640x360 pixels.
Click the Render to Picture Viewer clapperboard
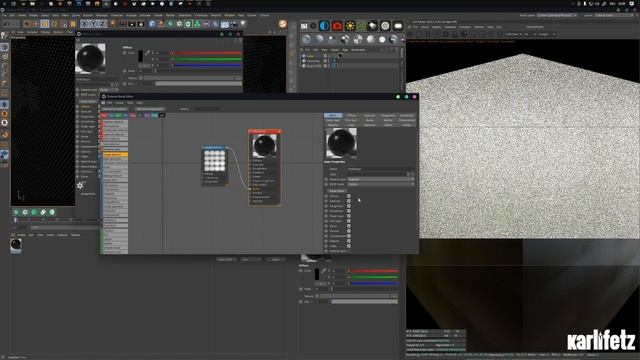coord(132,24)
